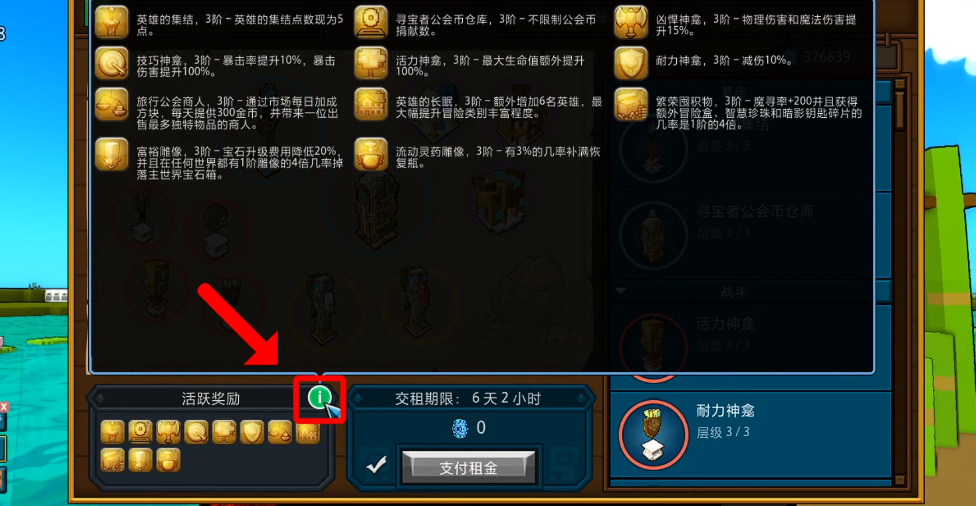Image resolution: width=976 pixels, height=506 pixels.
Task: Click the potion flask 流动灵药雕像 icon in reward panel
Action: pos(168,460)
